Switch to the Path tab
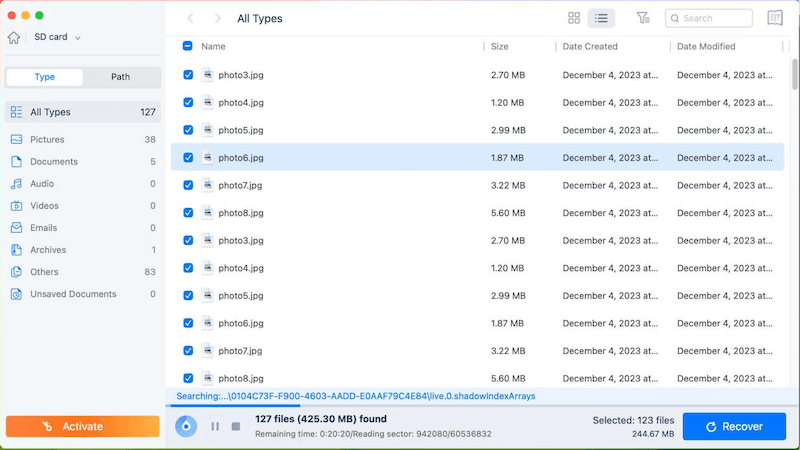Screen dimensions: 800x450 [x=120, y=77]
